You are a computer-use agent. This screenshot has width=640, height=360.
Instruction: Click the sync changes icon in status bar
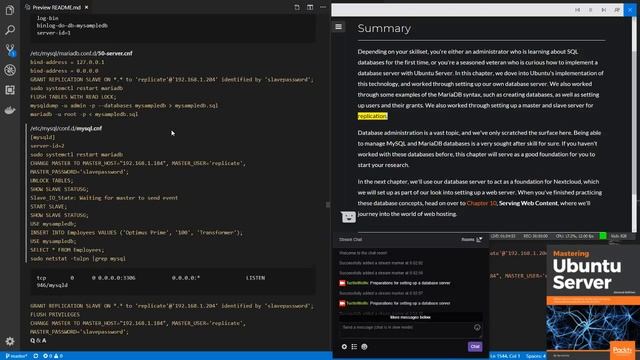tap(36, 356)
